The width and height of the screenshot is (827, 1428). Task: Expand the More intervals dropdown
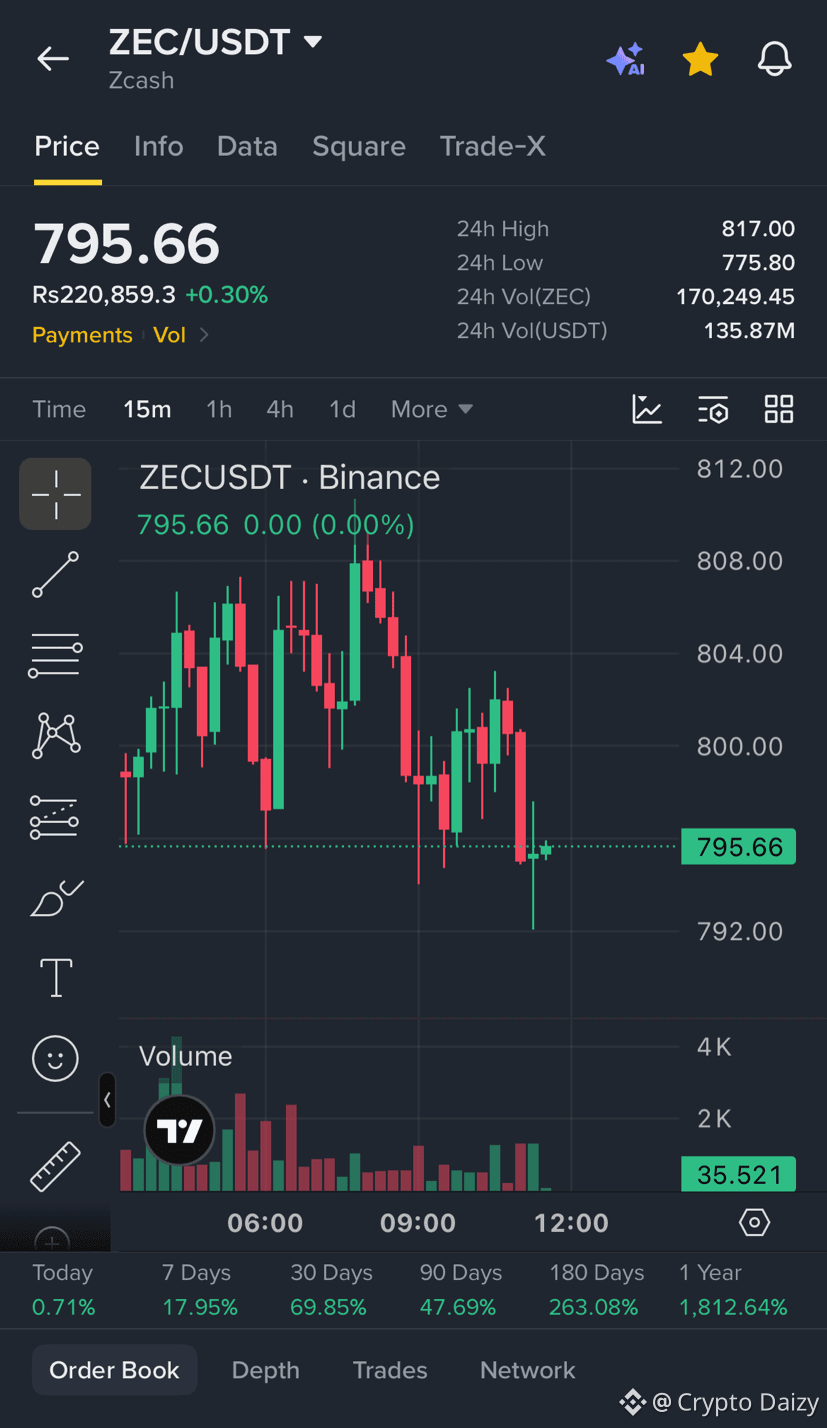[432, 409]
